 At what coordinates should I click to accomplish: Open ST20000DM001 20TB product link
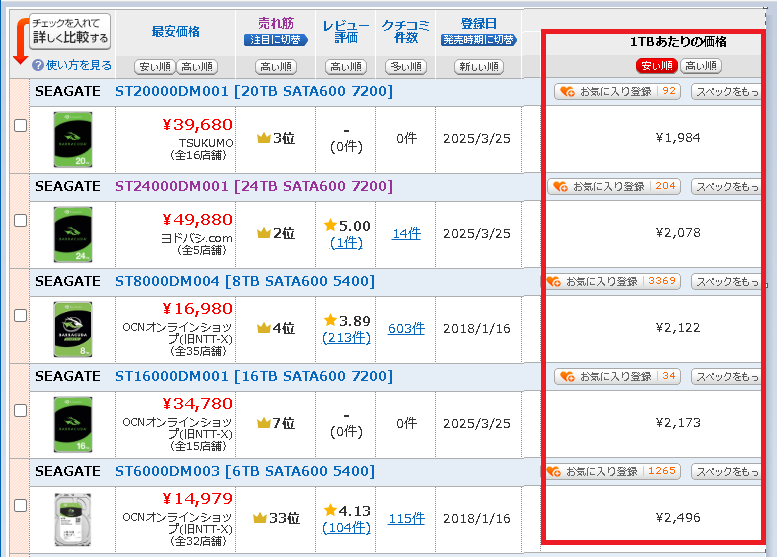point(254,91)
